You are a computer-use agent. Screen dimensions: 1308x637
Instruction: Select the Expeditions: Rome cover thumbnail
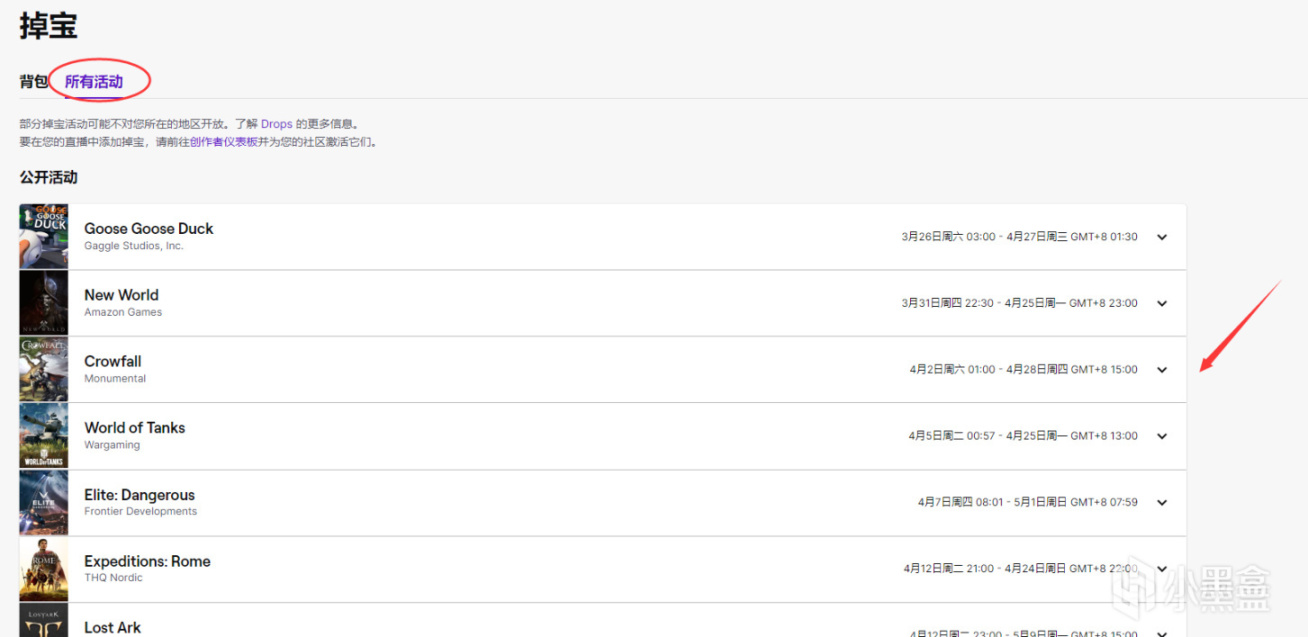(x=44, y=569)
